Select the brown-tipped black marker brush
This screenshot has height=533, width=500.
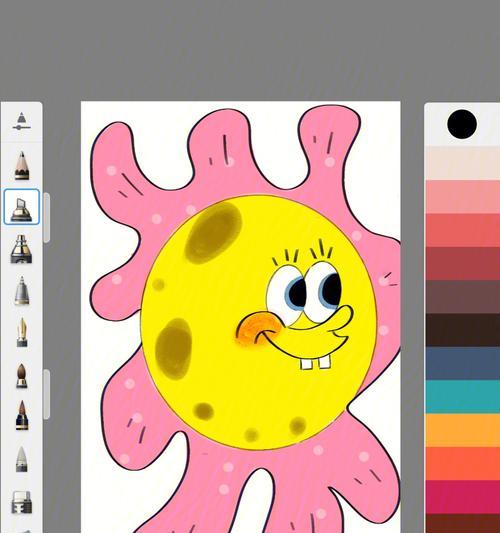coord(22,415)
